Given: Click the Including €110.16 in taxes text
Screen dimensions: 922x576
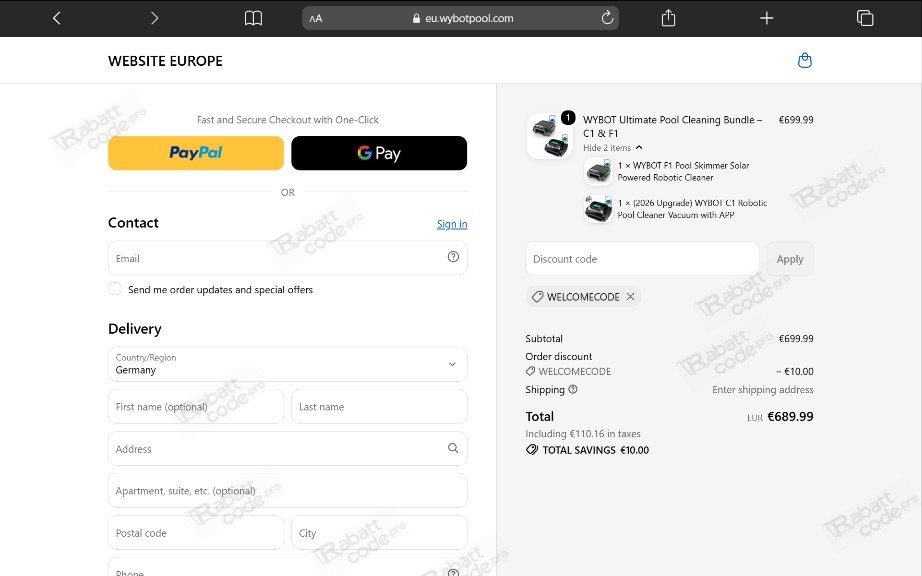Looking at the screenshot, I should tap(583, 434).
